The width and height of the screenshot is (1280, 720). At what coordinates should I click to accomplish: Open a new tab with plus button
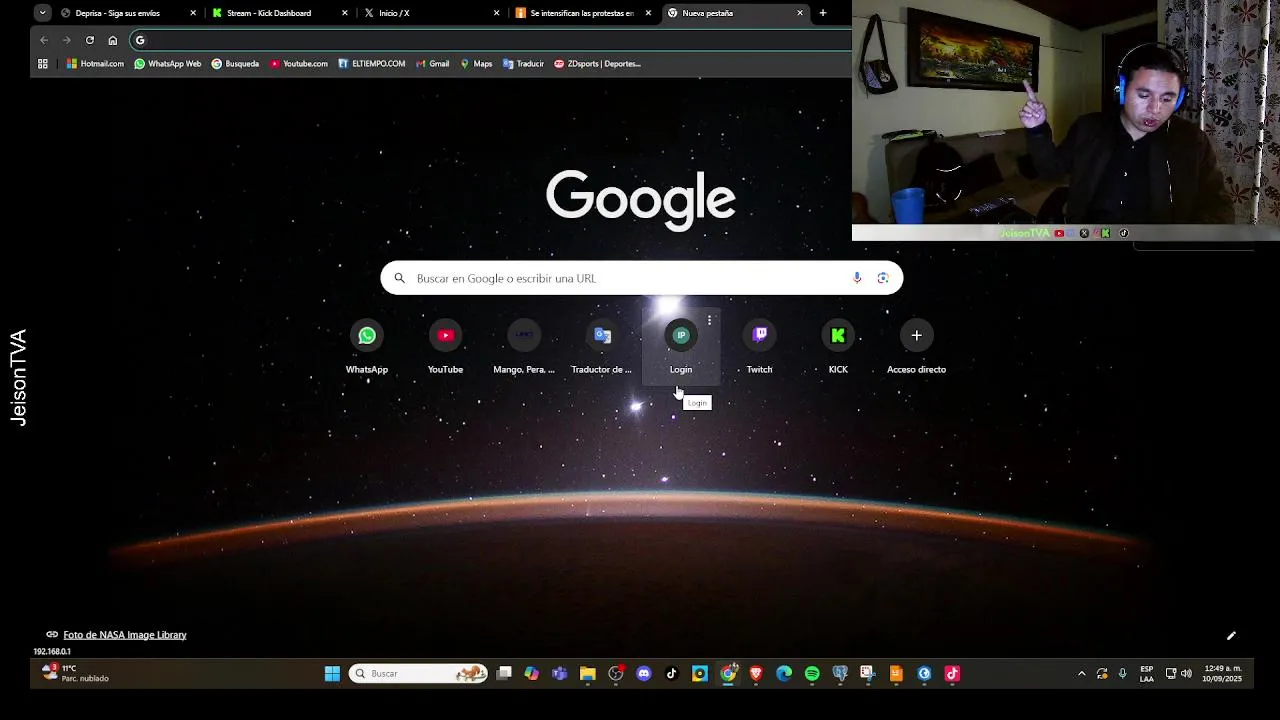pyautogui.click(x=823, y=13)
